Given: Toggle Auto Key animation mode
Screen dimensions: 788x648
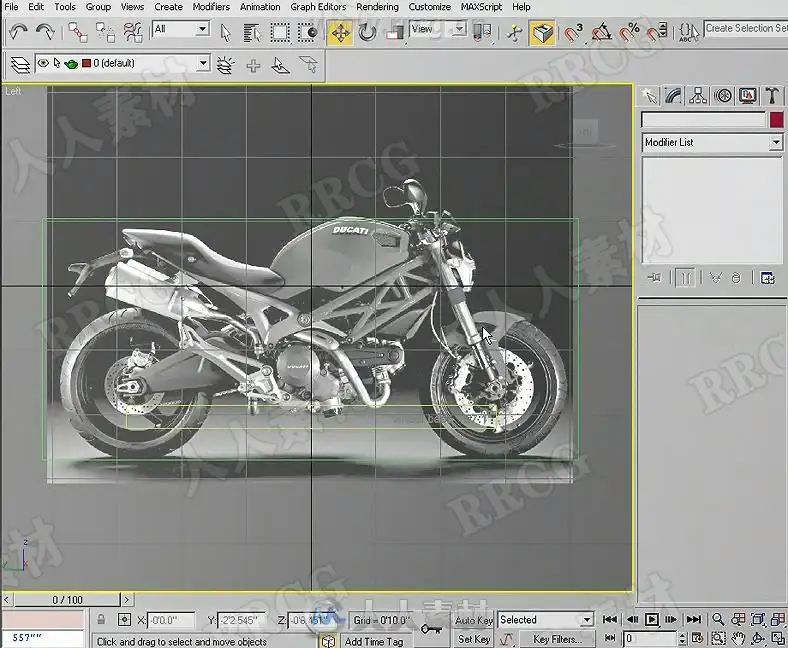Looking at the screenshot, I should point(474,620).
